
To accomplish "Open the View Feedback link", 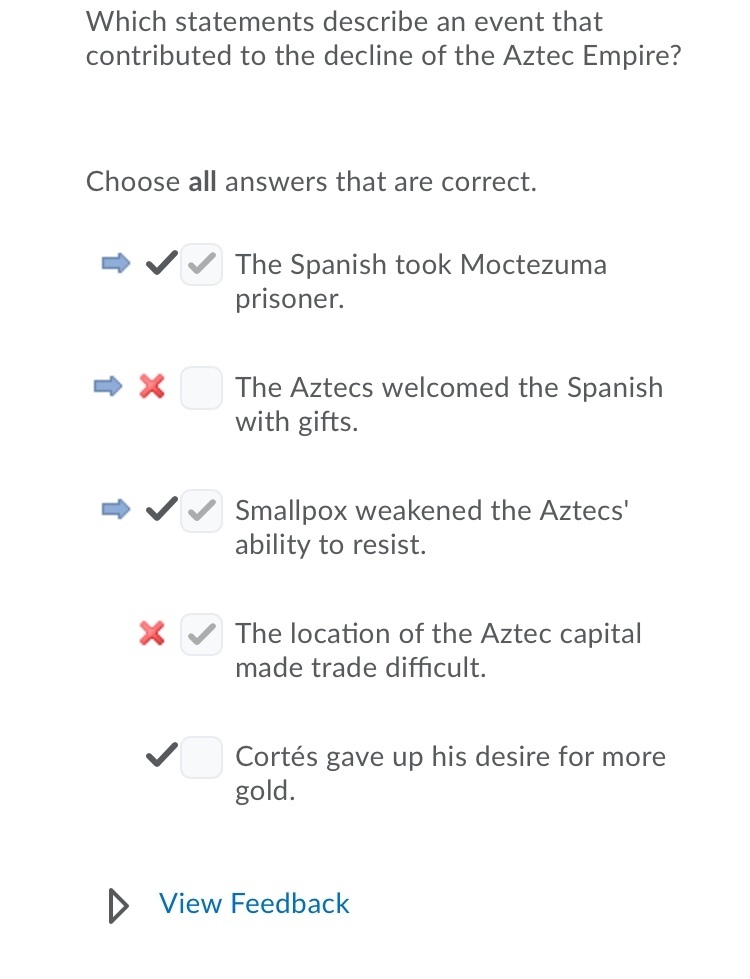I will click(x=254, y=903).
